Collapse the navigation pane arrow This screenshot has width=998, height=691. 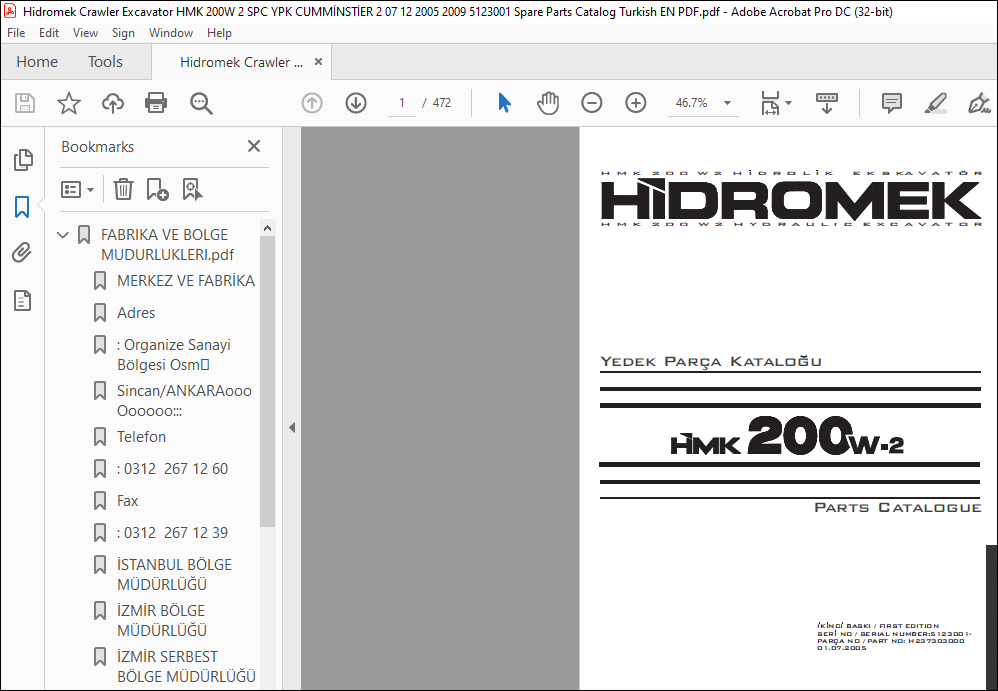tap(292, 428)
